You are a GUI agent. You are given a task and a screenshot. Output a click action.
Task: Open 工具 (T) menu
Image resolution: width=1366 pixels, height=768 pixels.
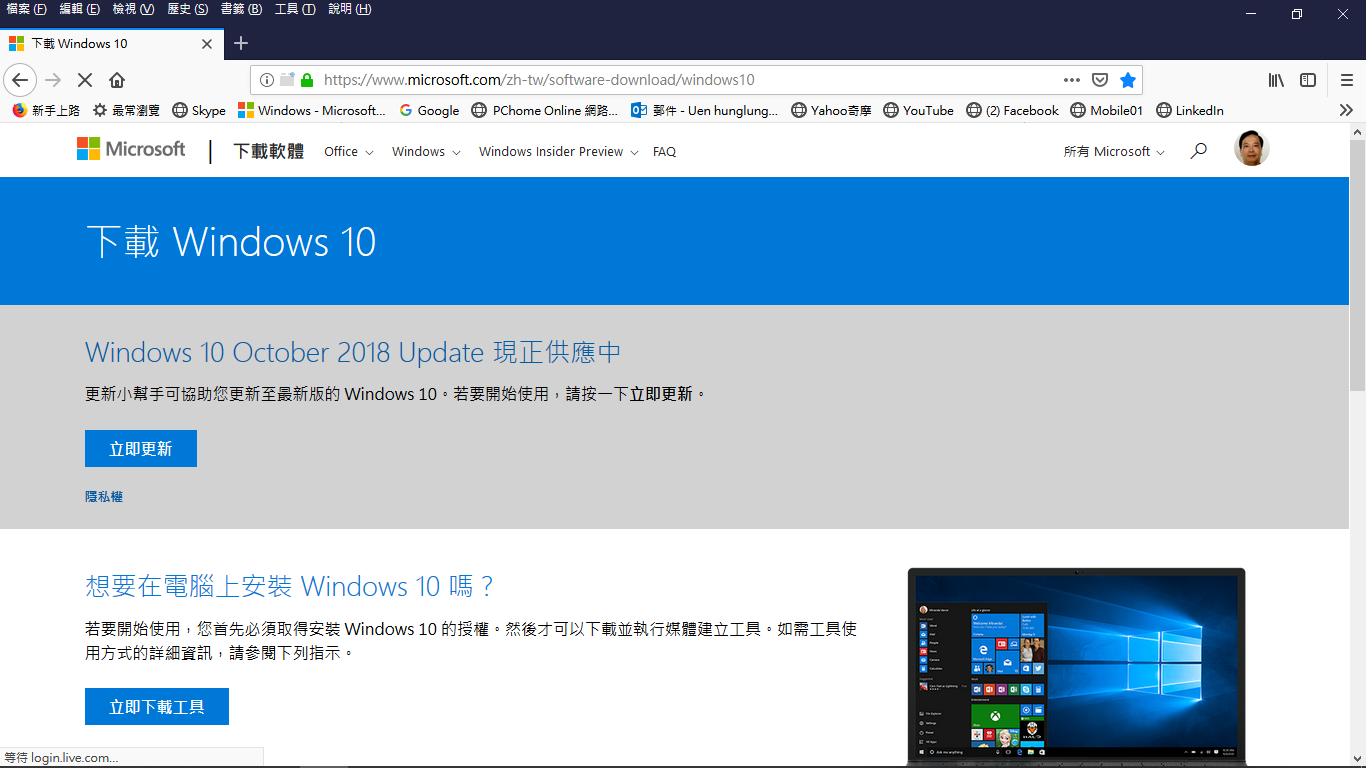click(295, 9)
